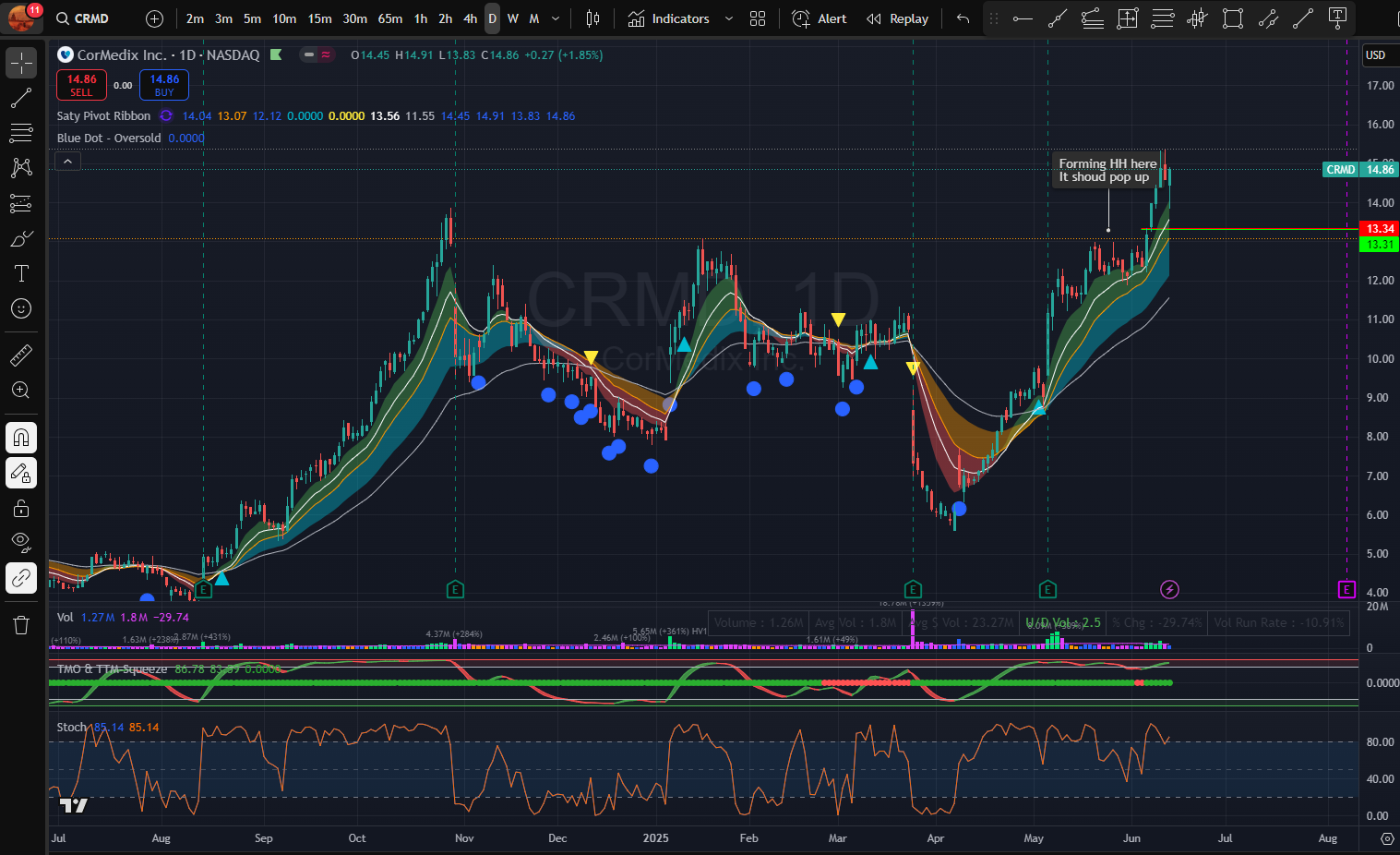This screenshot has width=1400, height=855.
Task: Open forecasting and measurement tools
Action: (21, 203)
